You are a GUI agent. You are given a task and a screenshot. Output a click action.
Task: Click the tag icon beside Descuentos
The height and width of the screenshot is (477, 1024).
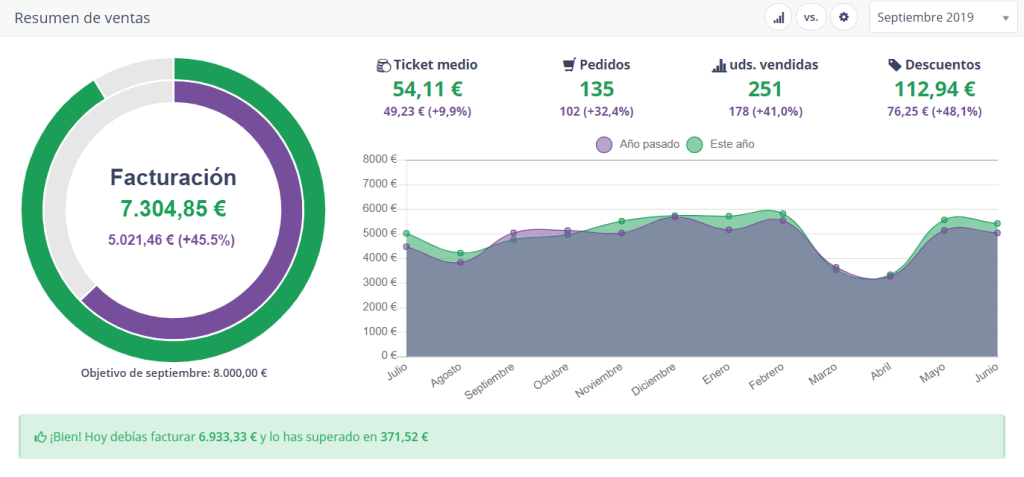[895, 65]
